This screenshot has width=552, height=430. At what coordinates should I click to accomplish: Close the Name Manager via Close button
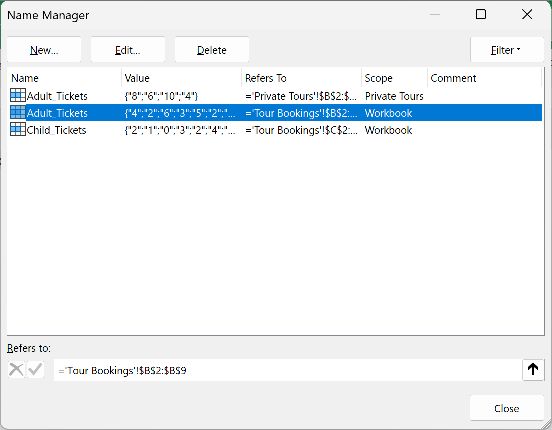click(x=507, y=408)
